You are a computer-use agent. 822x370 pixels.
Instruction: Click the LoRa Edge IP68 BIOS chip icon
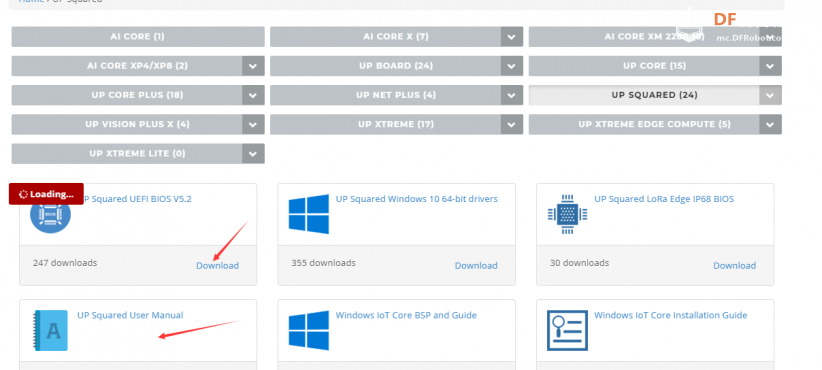(x=567, y=214)
